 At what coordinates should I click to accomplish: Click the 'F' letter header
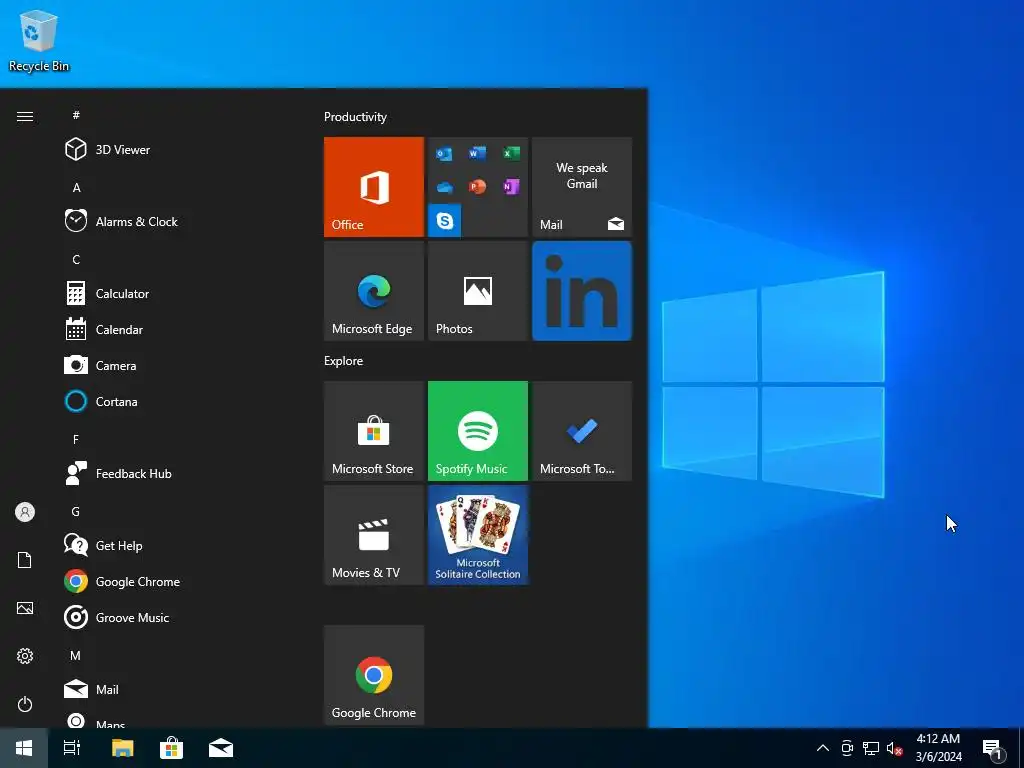[x=76, y=440]
